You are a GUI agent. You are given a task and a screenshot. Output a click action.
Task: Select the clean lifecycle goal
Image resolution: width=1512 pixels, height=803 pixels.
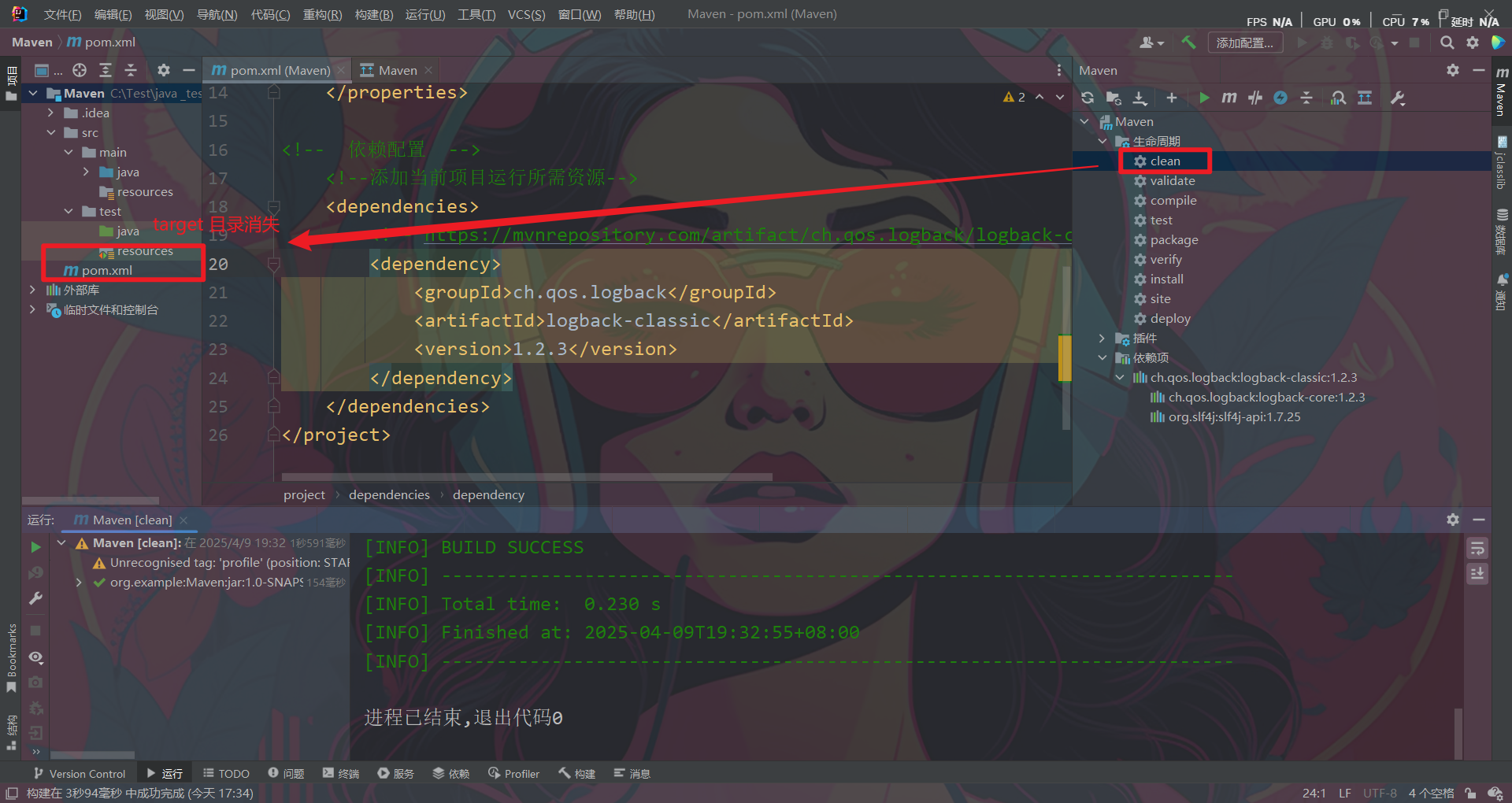(1165, 161)
